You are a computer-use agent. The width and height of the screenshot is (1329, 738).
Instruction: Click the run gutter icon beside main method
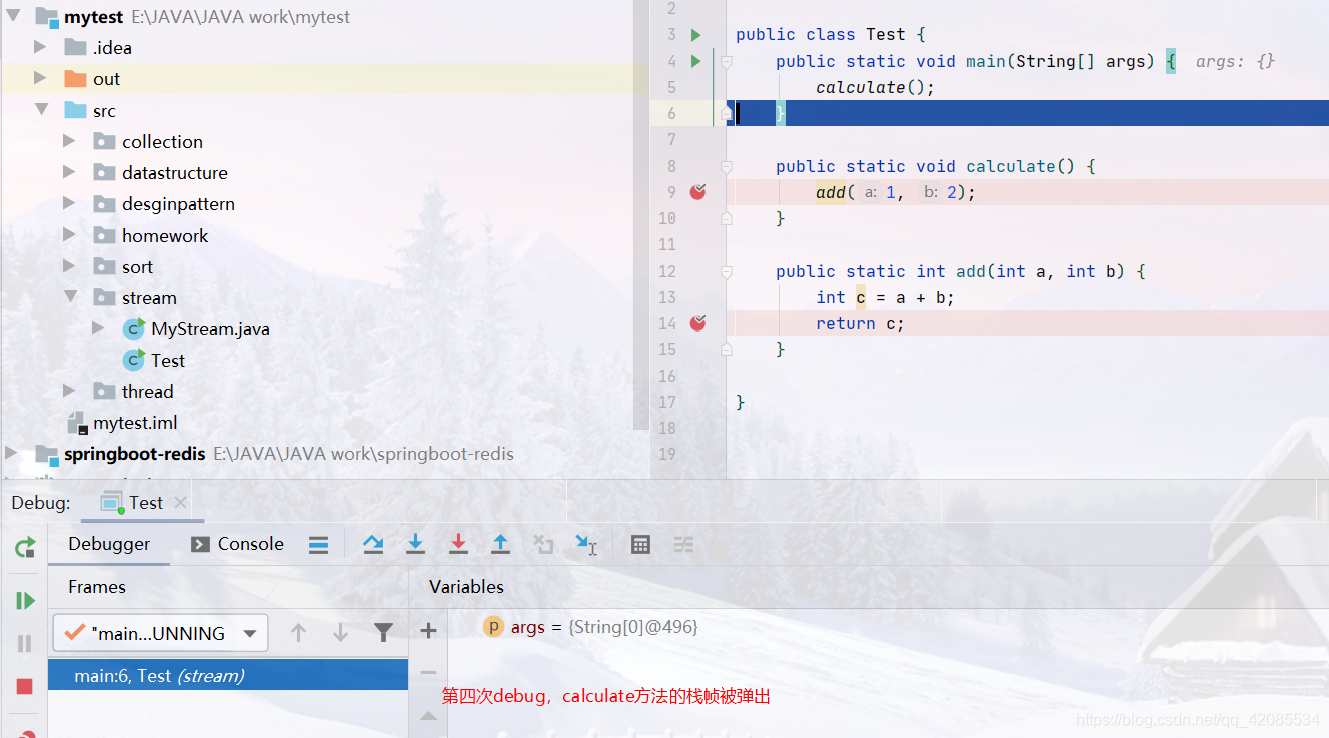tap(696, 61)
